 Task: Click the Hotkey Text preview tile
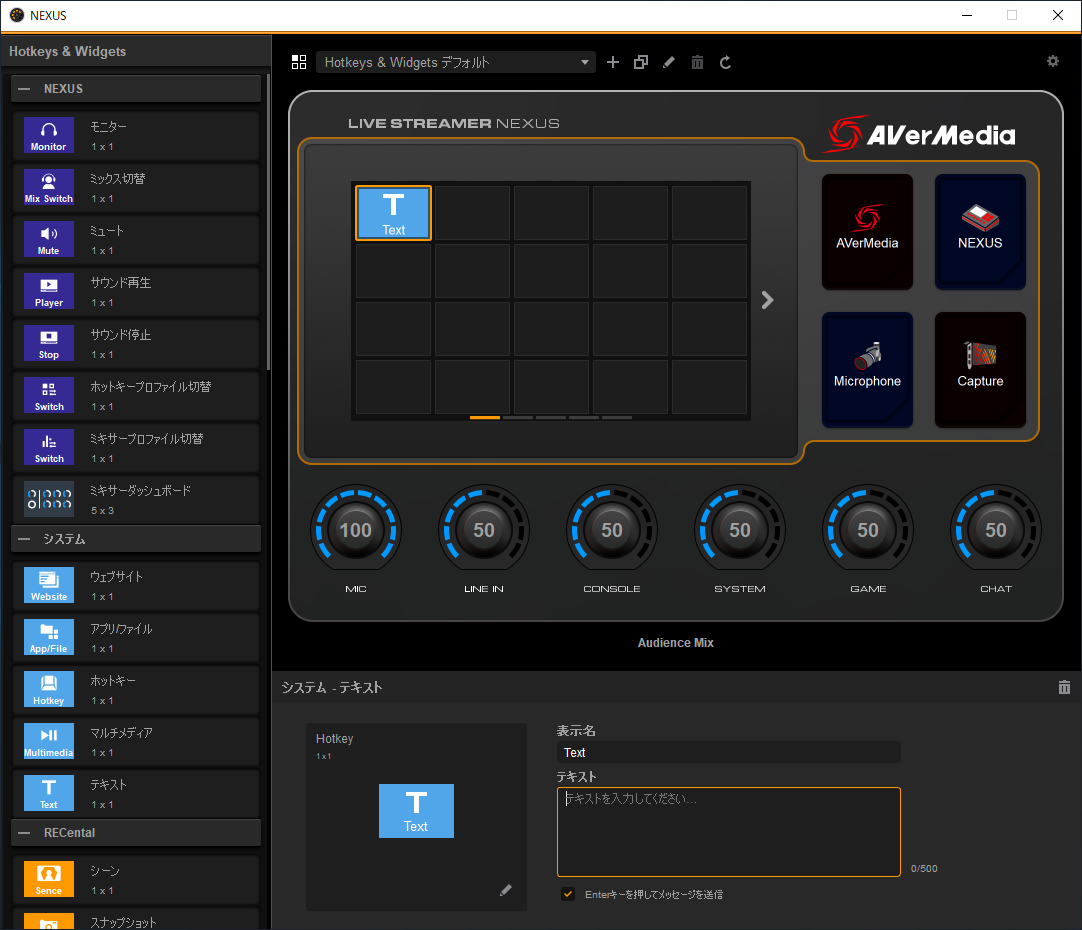point(416,811)
